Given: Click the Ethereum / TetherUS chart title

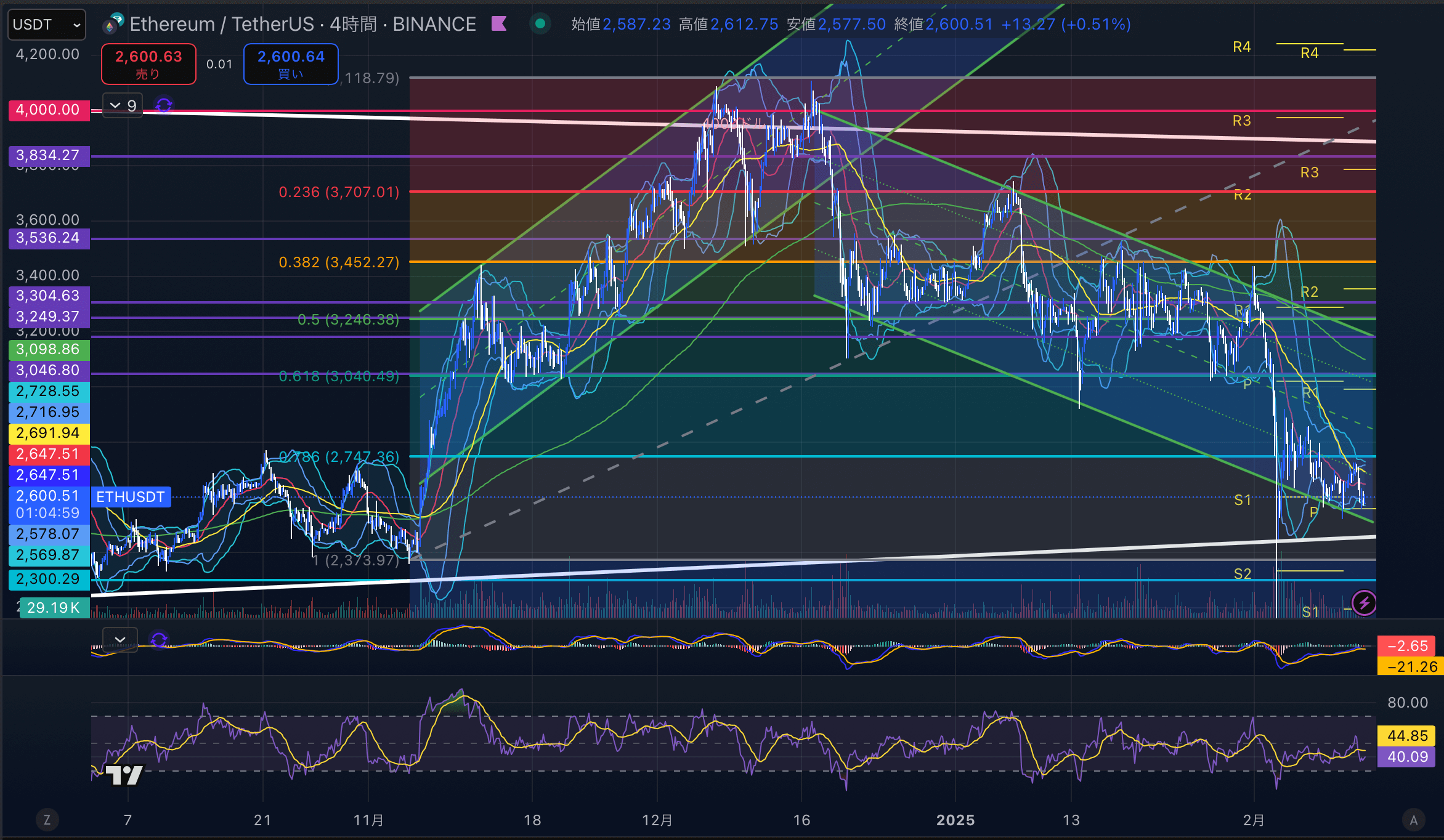Looking at the screenshot, I should tap(303, 24).
